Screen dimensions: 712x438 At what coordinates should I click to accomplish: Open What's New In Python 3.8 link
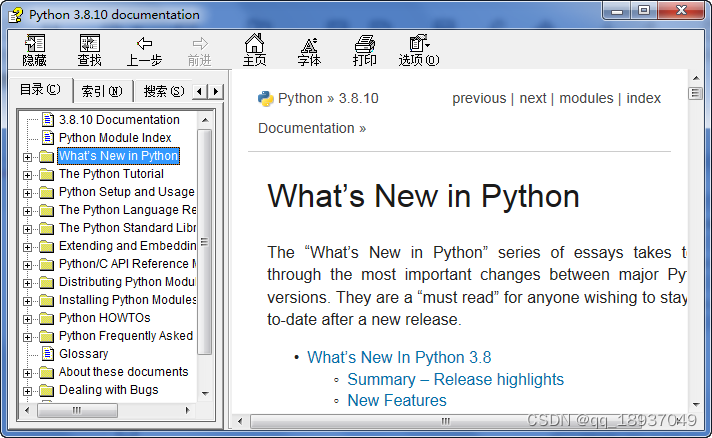pyautogui.click(x=399, y=358)
